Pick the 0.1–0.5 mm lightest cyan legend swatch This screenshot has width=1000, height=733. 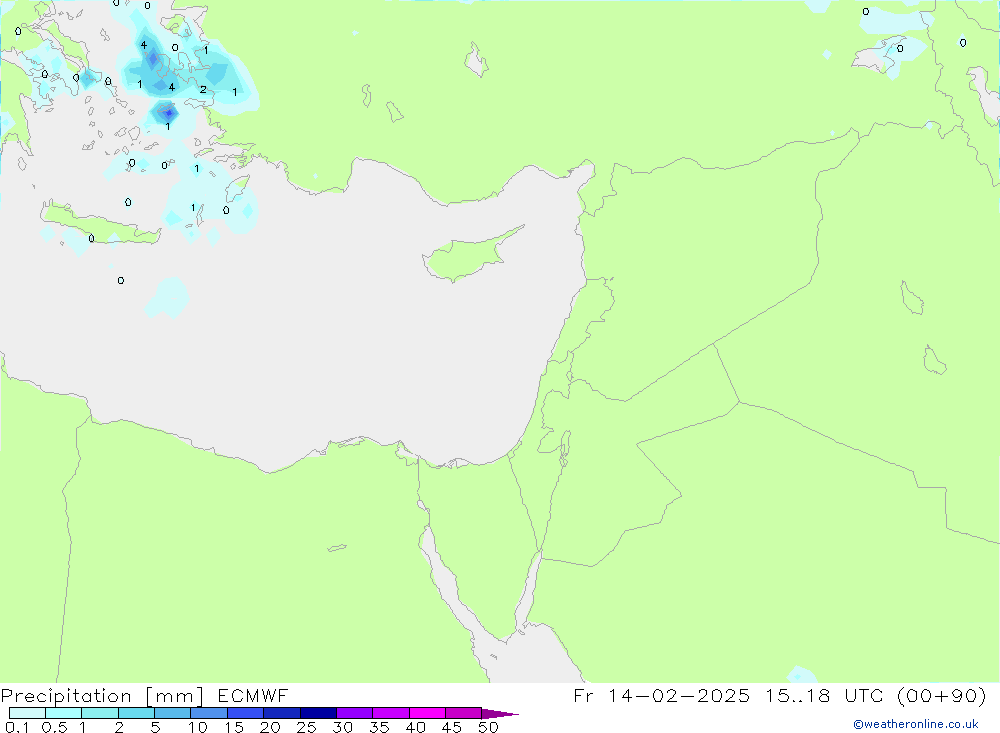point(27,713)
